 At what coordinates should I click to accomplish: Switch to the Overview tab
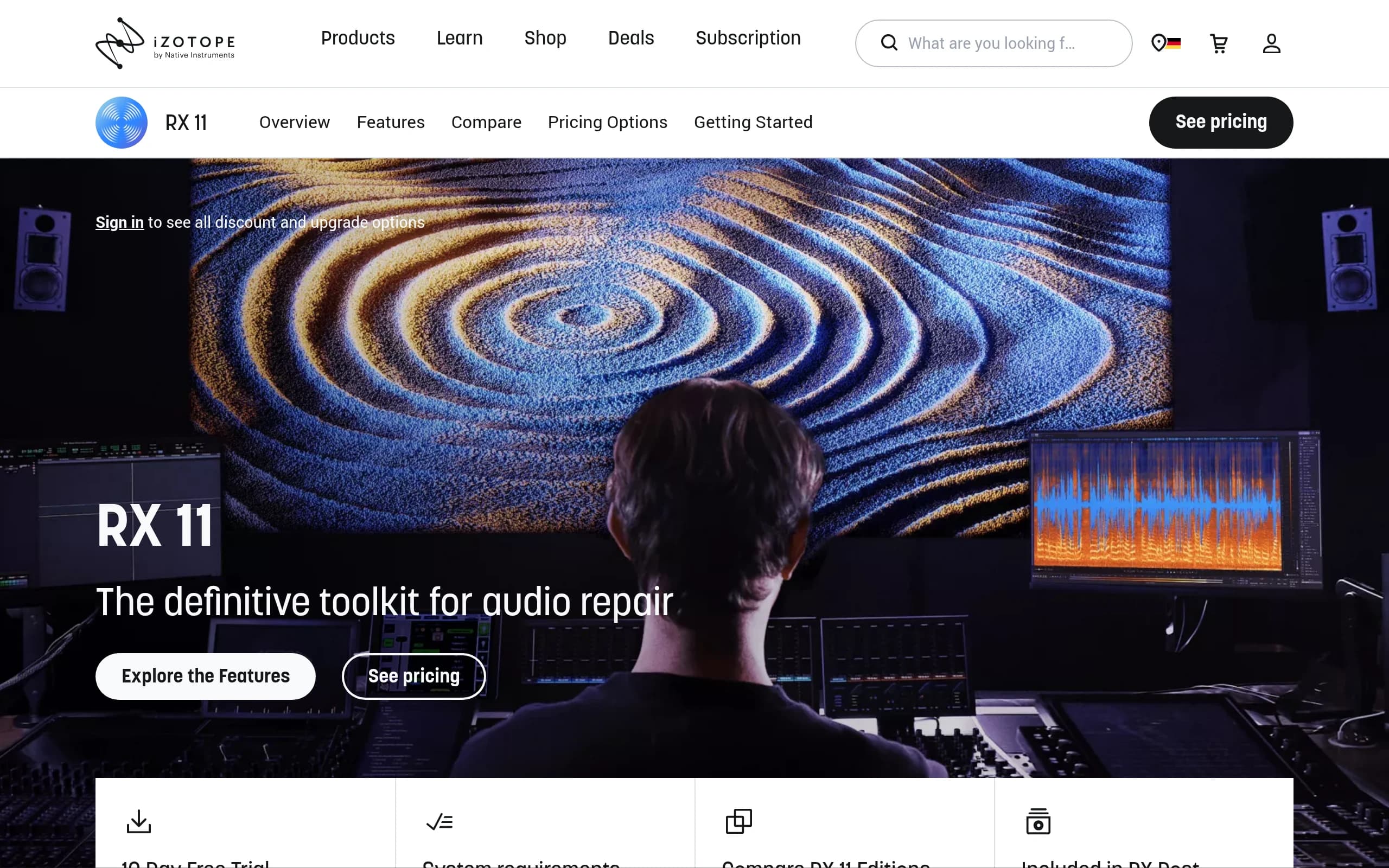coord(295,122)
